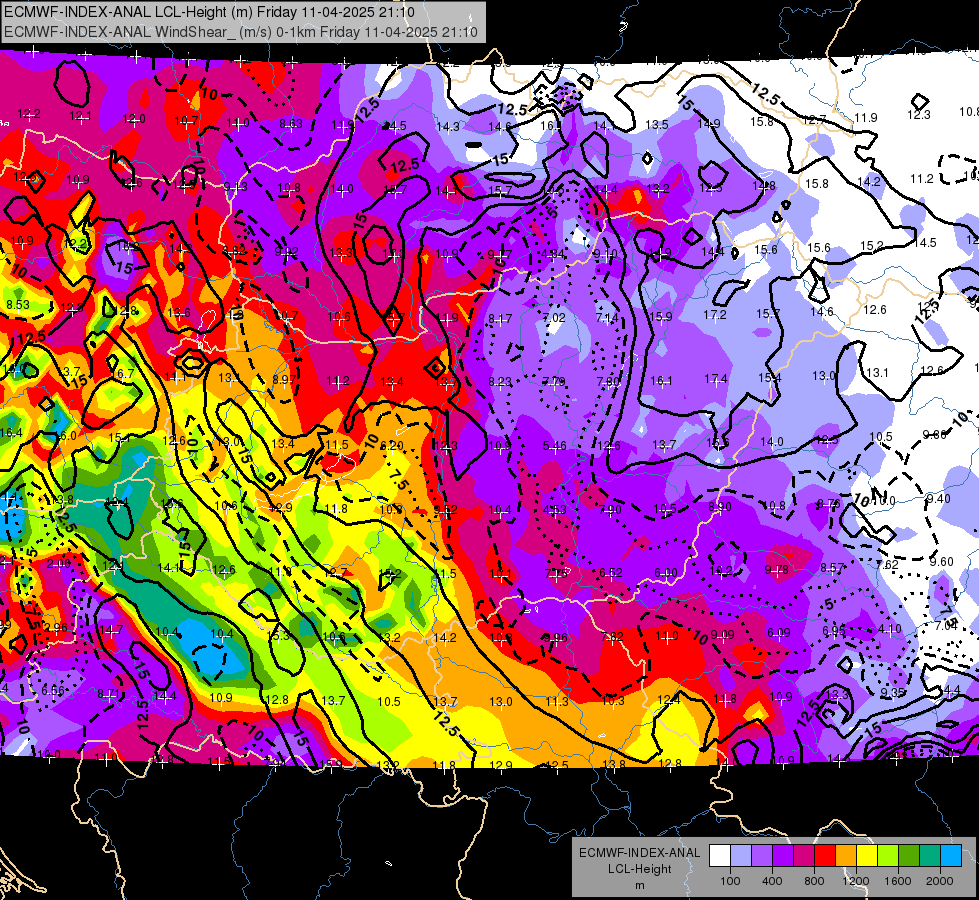Click the grid value 8.71

pyautogui.click(x=109, y=693)
